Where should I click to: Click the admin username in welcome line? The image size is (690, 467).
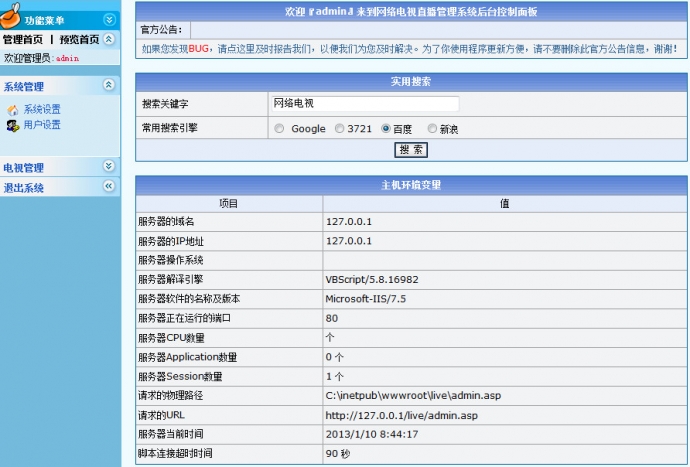click(x=68, y=58)
